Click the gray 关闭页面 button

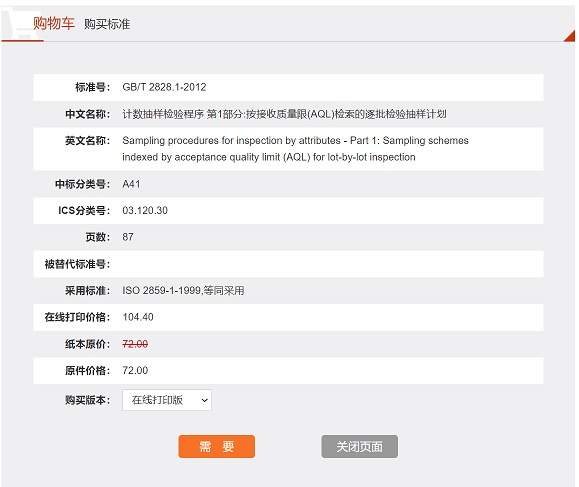[360, 446]
